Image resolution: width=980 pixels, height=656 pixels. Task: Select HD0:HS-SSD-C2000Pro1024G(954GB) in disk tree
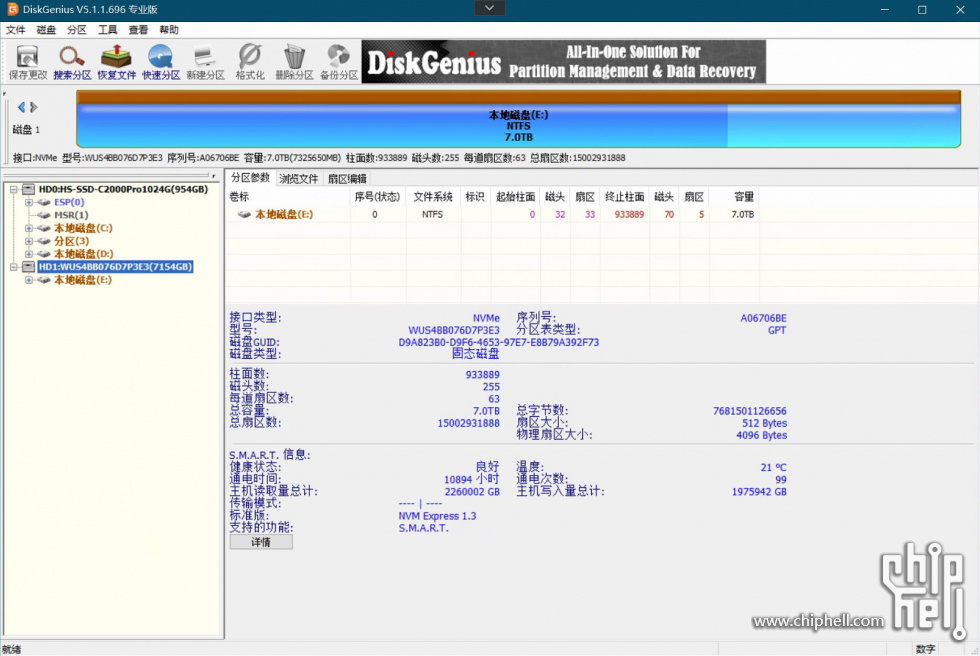[123, 189]
